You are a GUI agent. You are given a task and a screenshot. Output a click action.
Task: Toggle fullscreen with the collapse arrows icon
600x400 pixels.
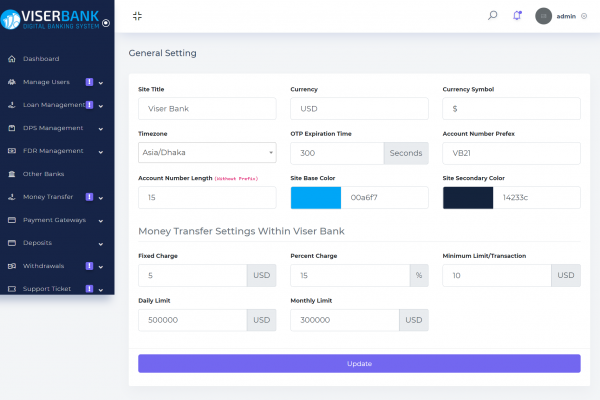tap(137, 16)
